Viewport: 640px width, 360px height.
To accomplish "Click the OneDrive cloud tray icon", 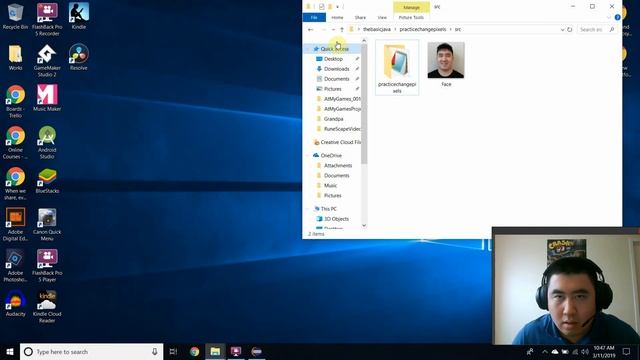I will (x=555, y=351).
